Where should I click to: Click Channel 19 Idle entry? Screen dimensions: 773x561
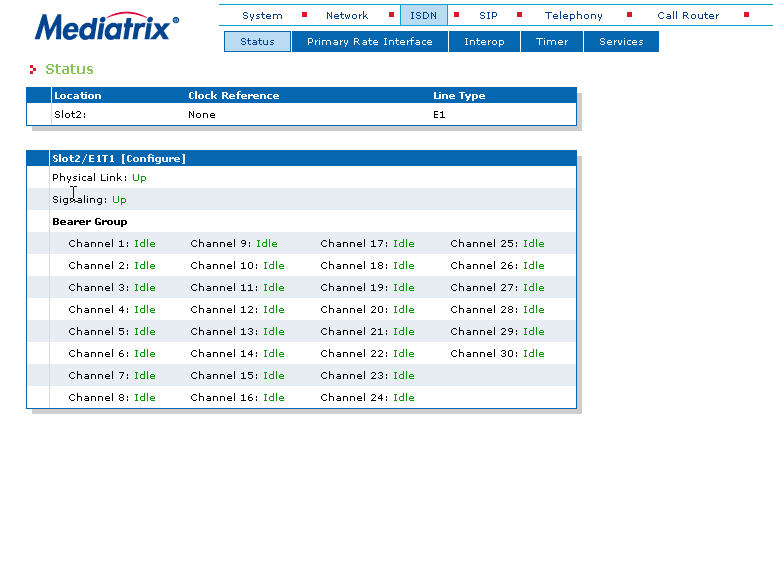coord(367,287)
